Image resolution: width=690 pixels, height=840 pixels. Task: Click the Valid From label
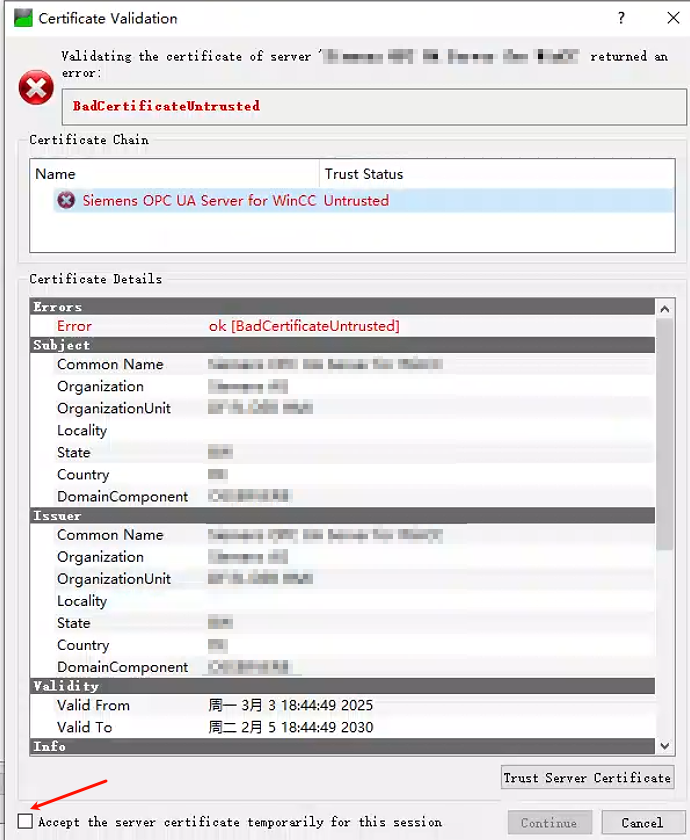(x=93, y=705)
